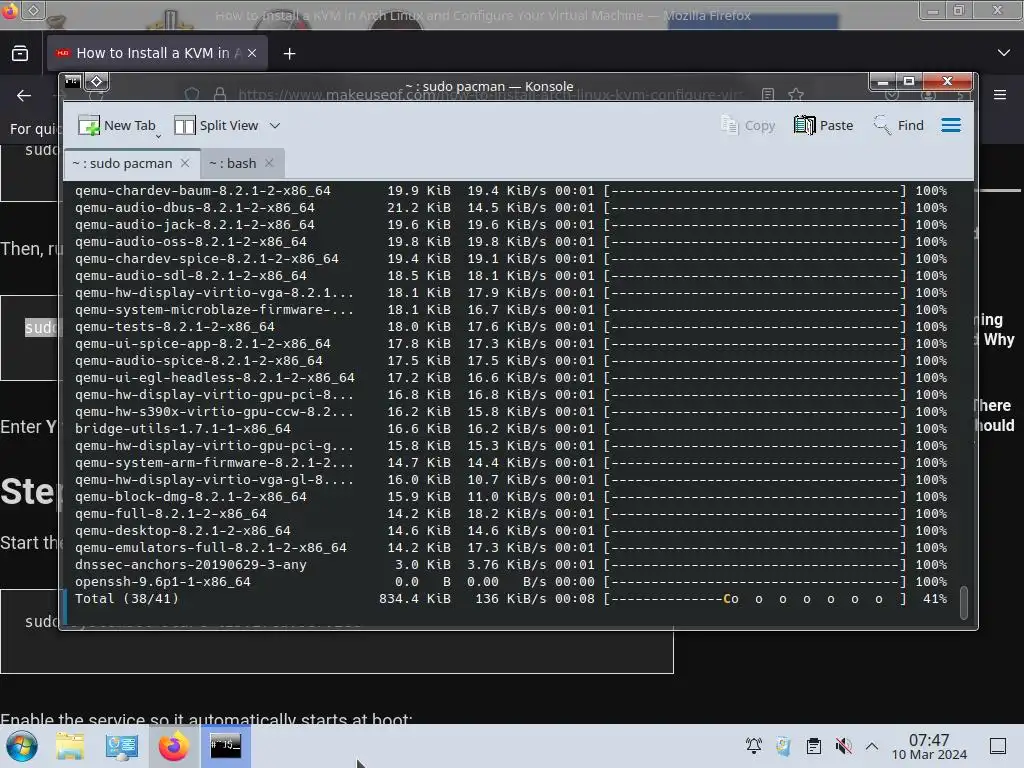The image size is (1024, 768).
Task: Open Firefox View recent browsing icon
Action: [20, 53]
